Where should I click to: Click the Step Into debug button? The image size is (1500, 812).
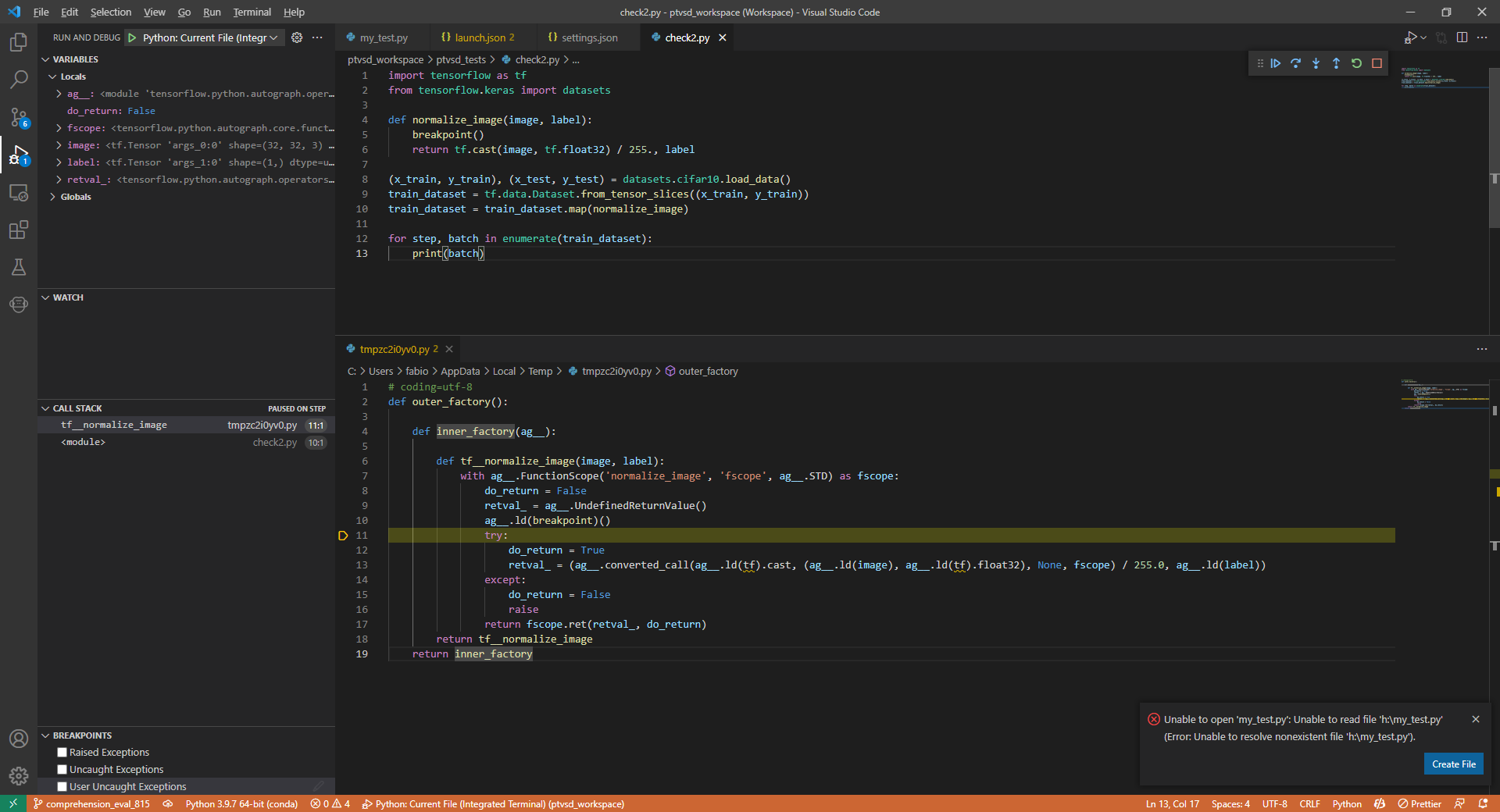click(1316, 63)
